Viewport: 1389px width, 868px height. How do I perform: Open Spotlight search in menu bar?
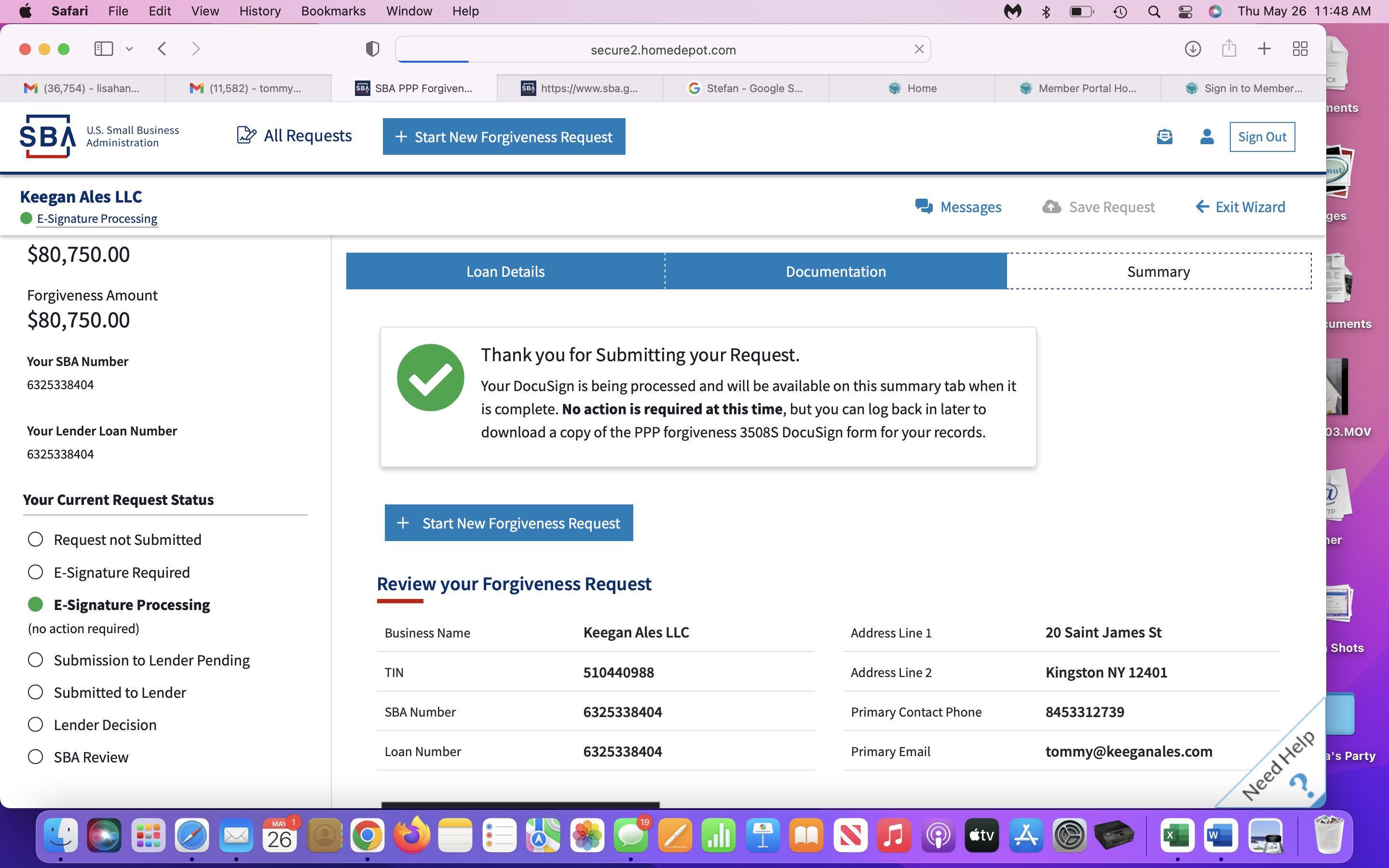[1154, 12]
